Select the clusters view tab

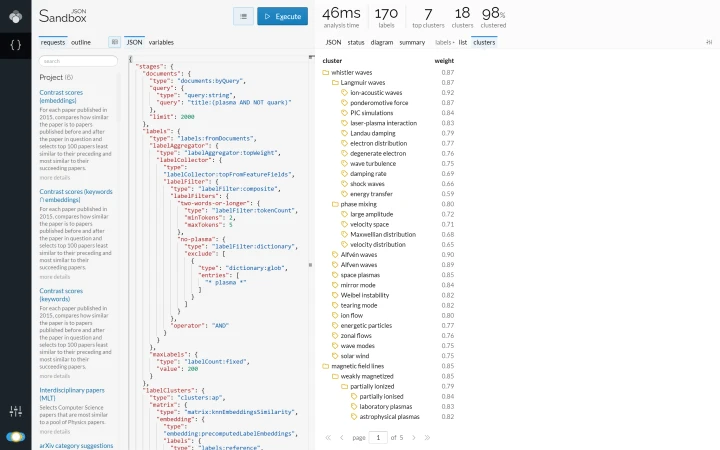click(484, 42)
